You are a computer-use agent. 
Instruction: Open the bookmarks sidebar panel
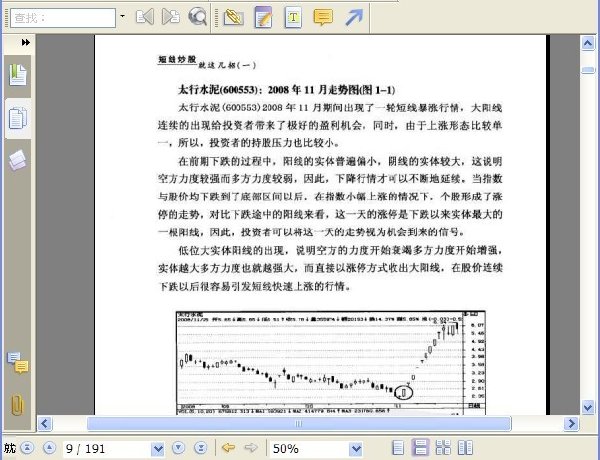pyautogui.click(x=18, y=75)
